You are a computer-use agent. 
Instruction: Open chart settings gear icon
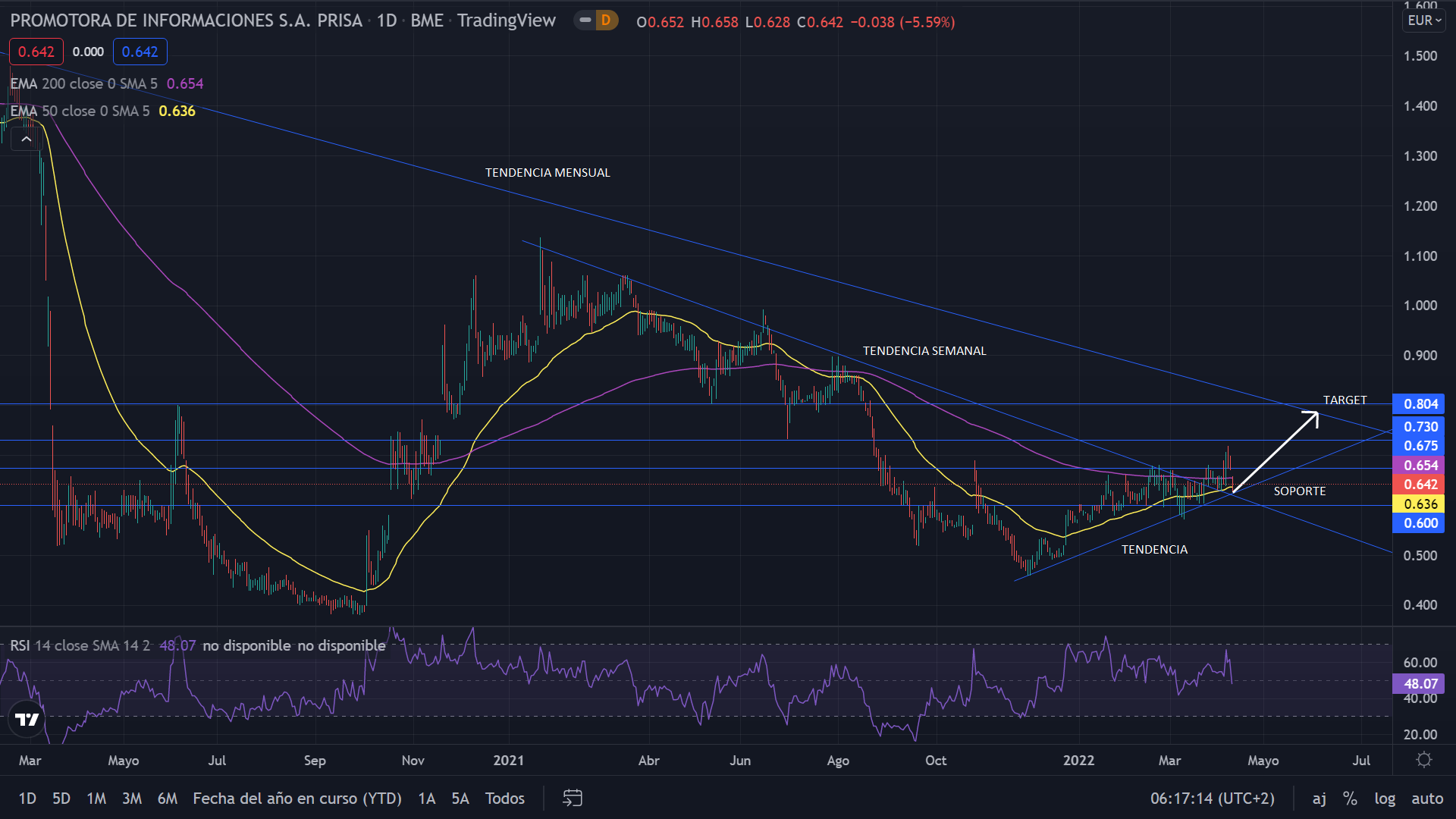(1423, 760)
